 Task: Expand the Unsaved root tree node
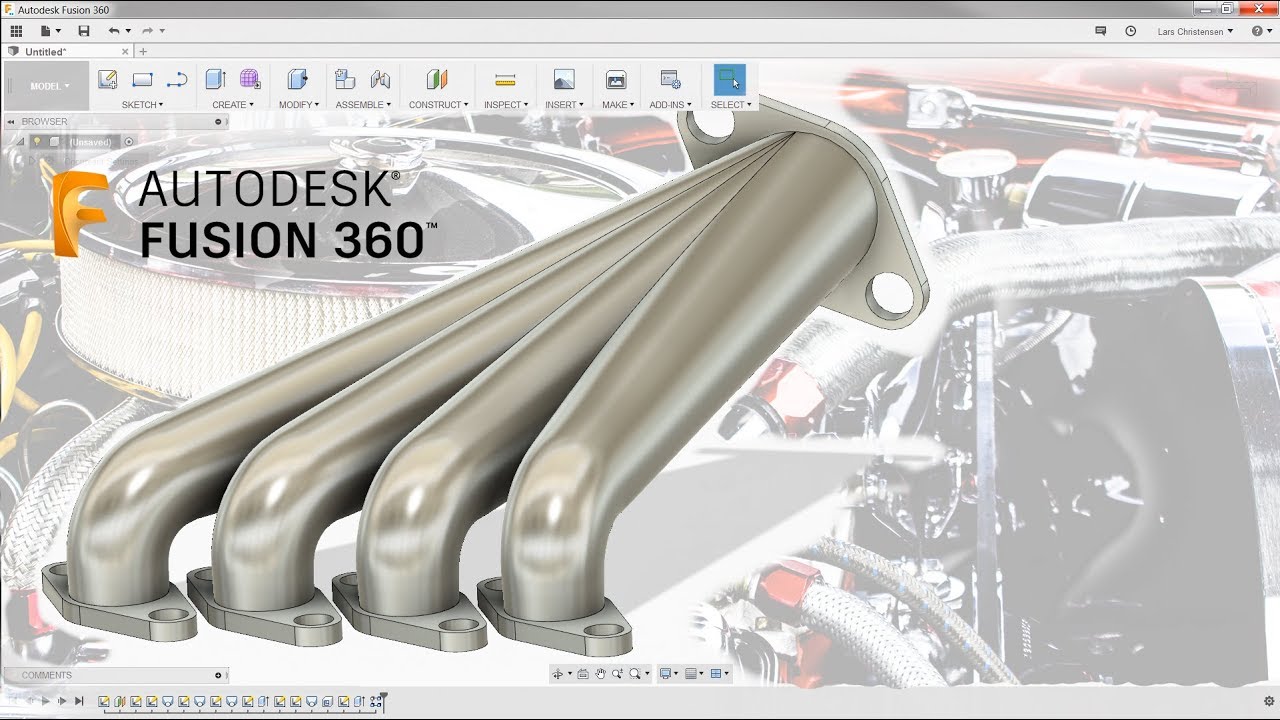22,142
